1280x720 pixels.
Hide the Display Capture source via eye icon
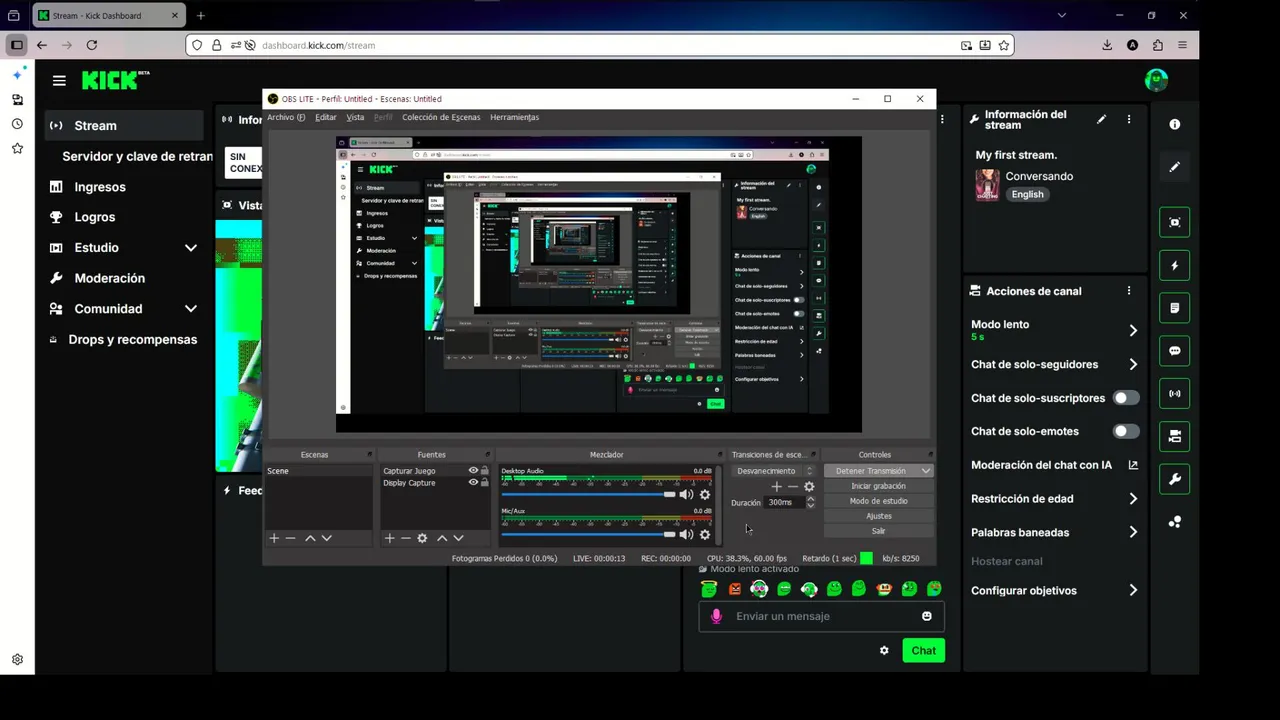tap(474, 483)
